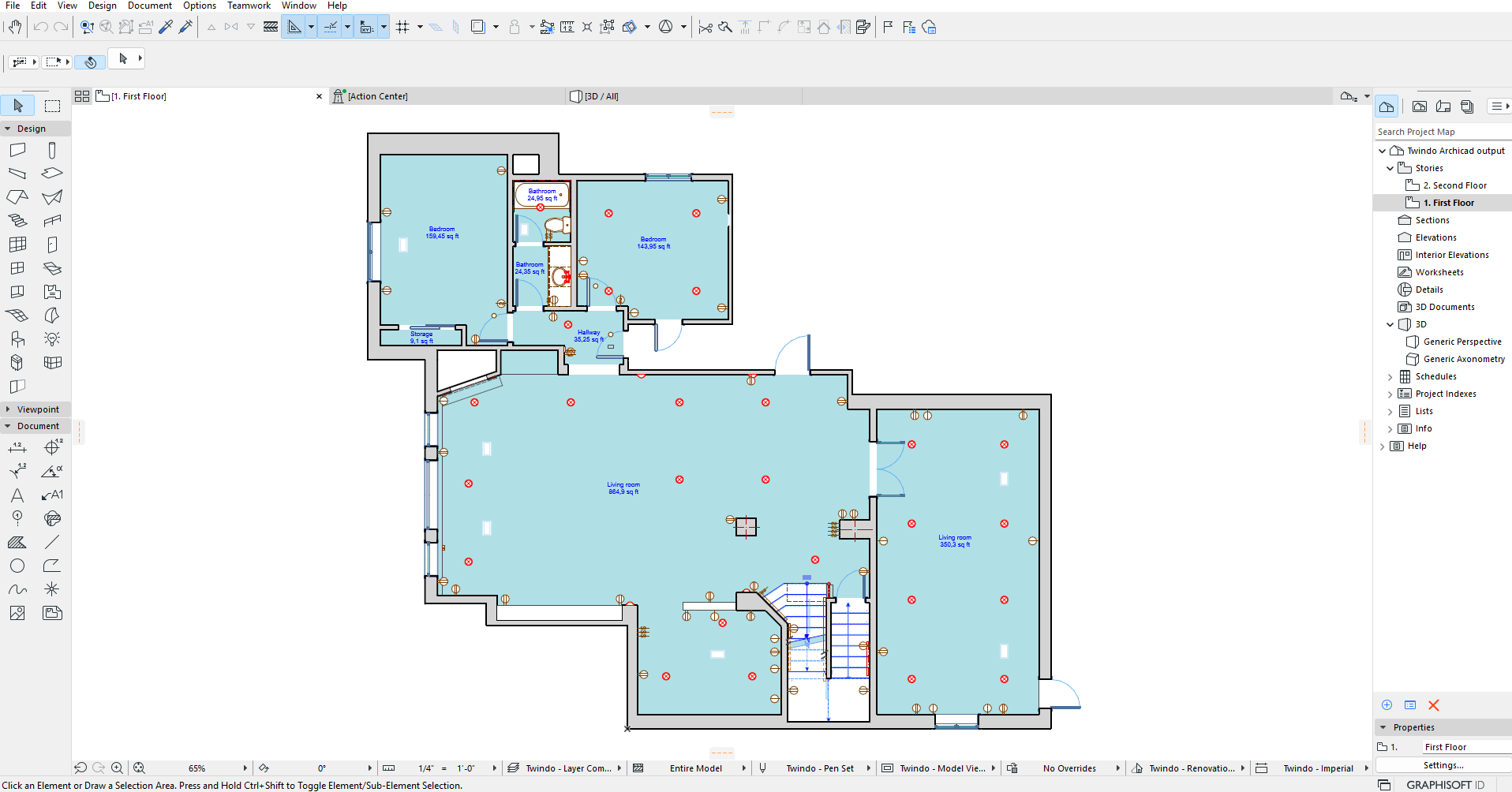This screenshot has width=1512, height=792.
Task: Expand the Schedules tree node
Action: (1390, 377)
